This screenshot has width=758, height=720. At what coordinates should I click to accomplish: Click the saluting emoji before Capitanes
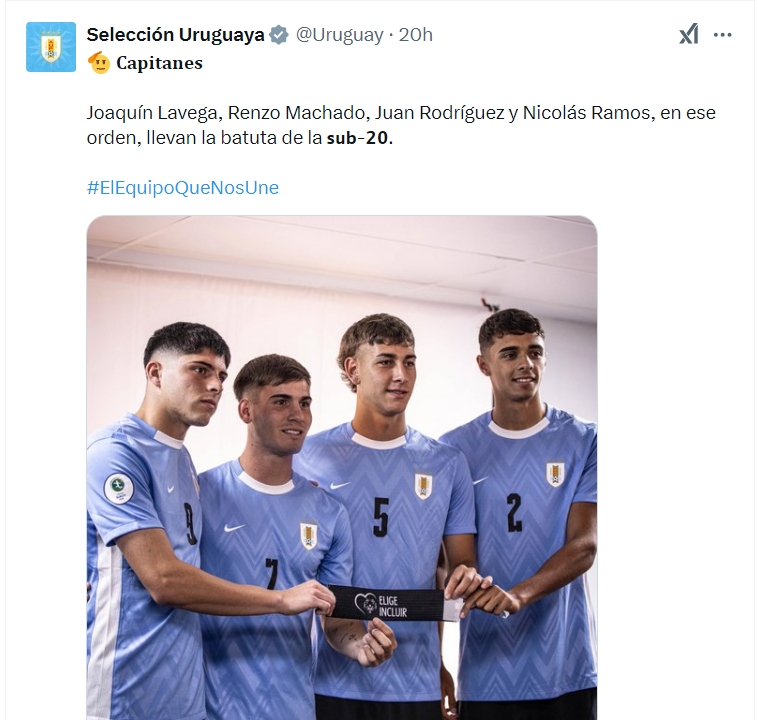click(x=99, y=63)
